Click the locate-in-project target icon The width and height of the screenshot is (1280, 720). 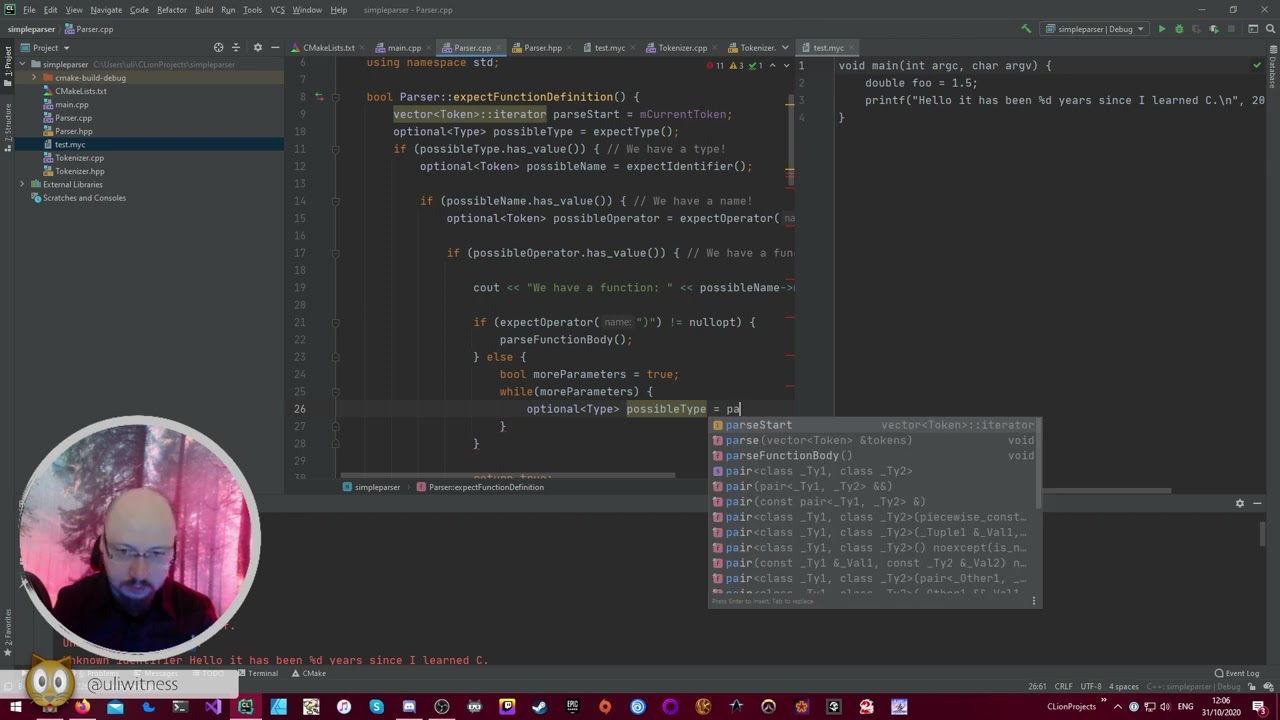pos(218,47)
